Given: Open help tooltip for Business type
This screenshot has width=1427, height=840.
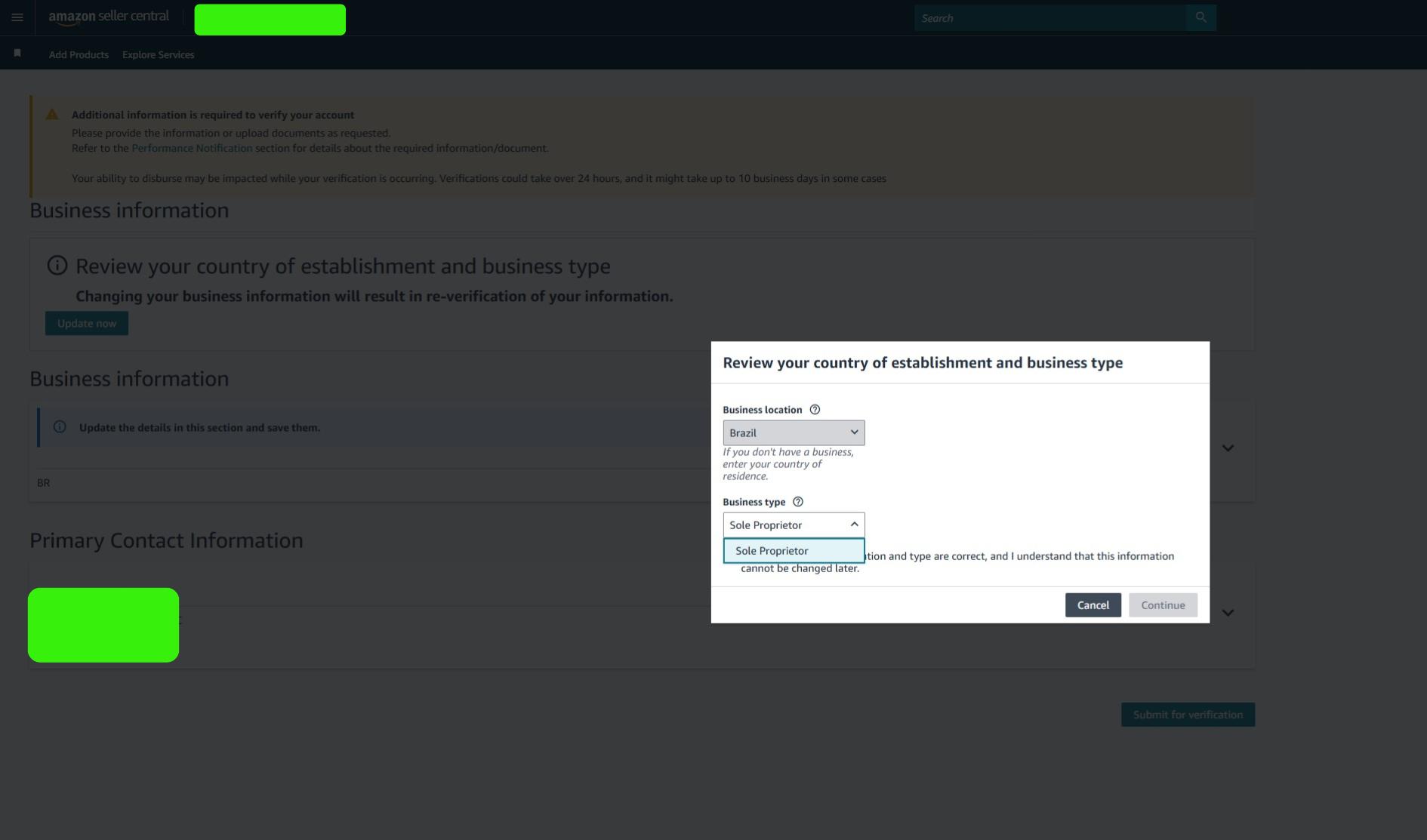Looking at the screenshot, I should 798,502.
